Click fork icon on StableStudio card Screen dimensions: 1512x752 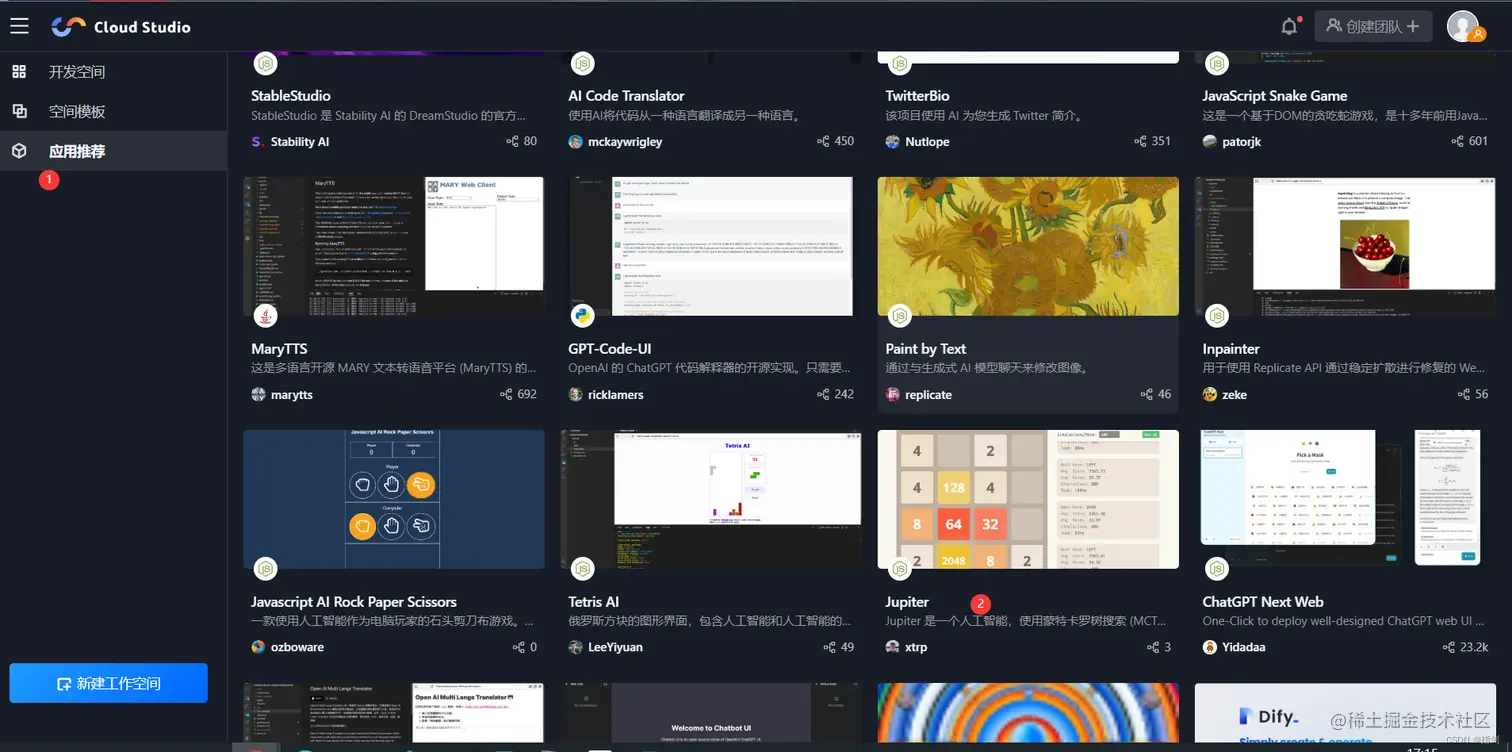(x=513, y=141)
